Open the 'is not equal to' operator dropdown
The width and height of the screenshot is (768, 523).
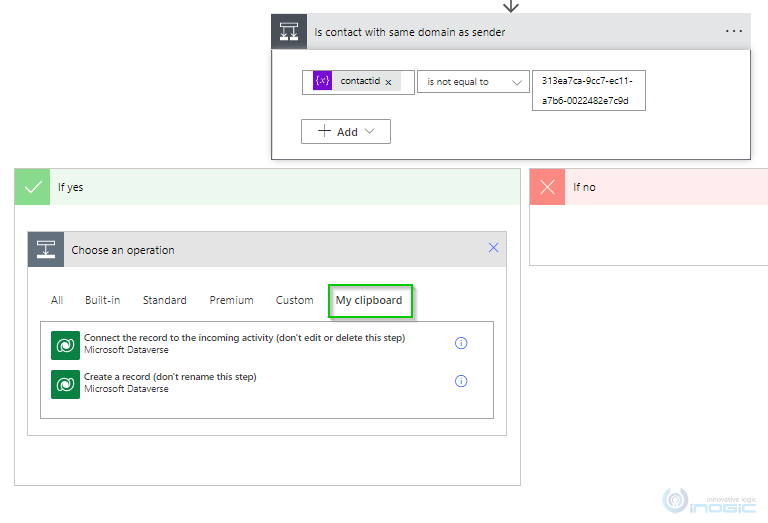click(x=472, y=82)
